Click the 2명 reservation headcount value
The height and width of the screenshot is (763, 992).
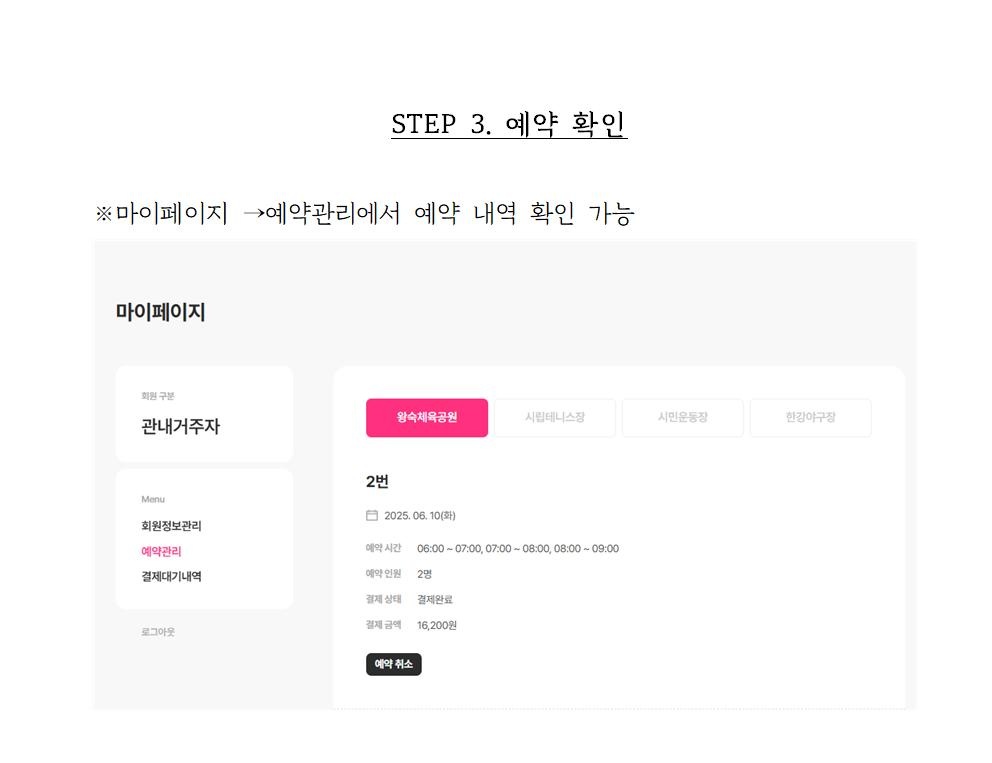pos(424,574)
